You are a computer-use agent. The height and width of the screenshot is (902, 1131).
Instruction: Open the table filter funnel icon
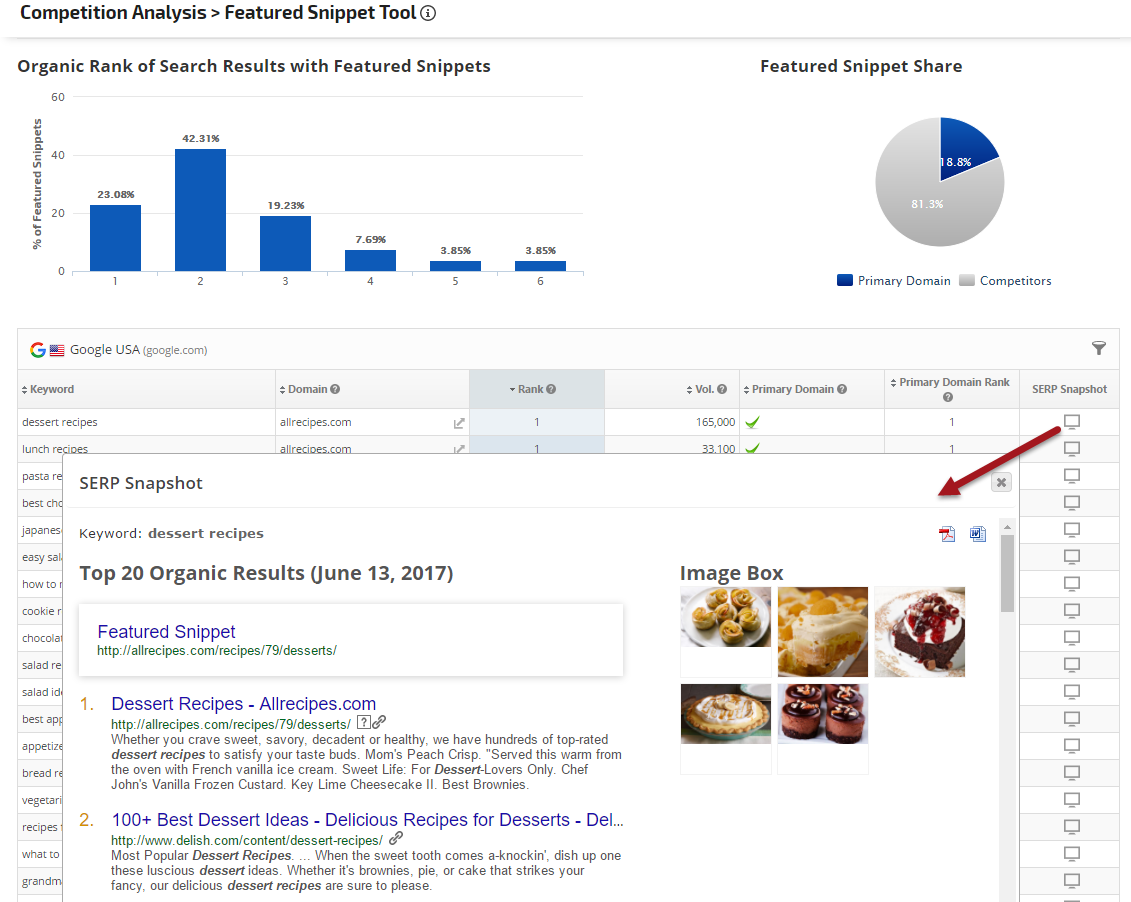(x=1099, y=348)
